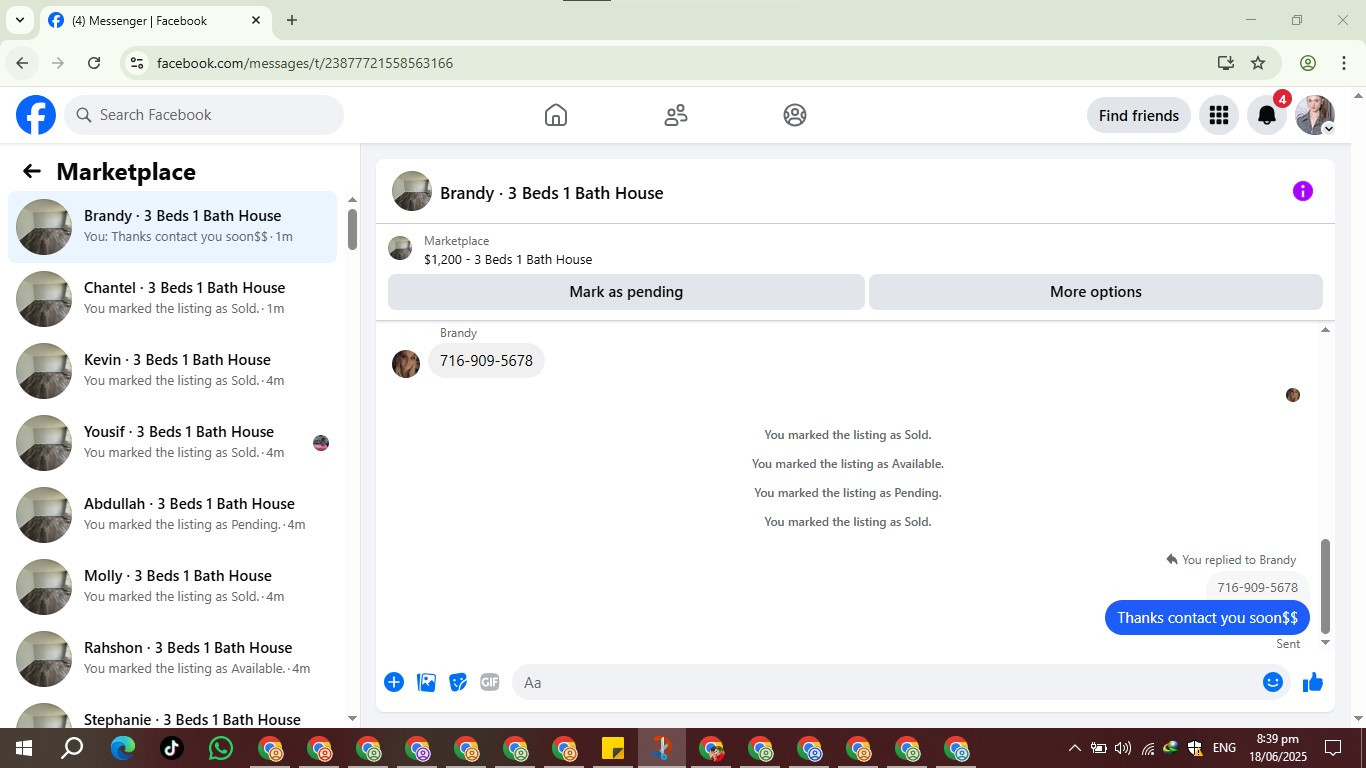
Task: Go back using the Marketplace arrow
Action: 32,171
